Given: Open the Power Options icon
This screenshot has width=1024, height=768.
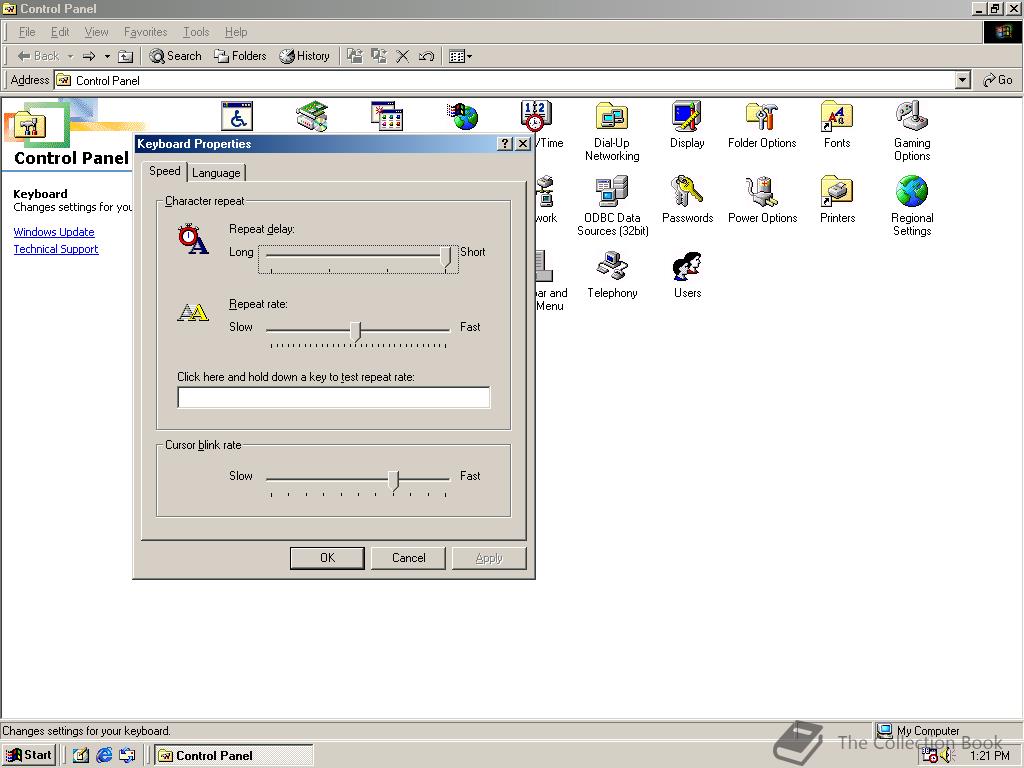Looking at the screenshot, I should click(x=762, y=191).
